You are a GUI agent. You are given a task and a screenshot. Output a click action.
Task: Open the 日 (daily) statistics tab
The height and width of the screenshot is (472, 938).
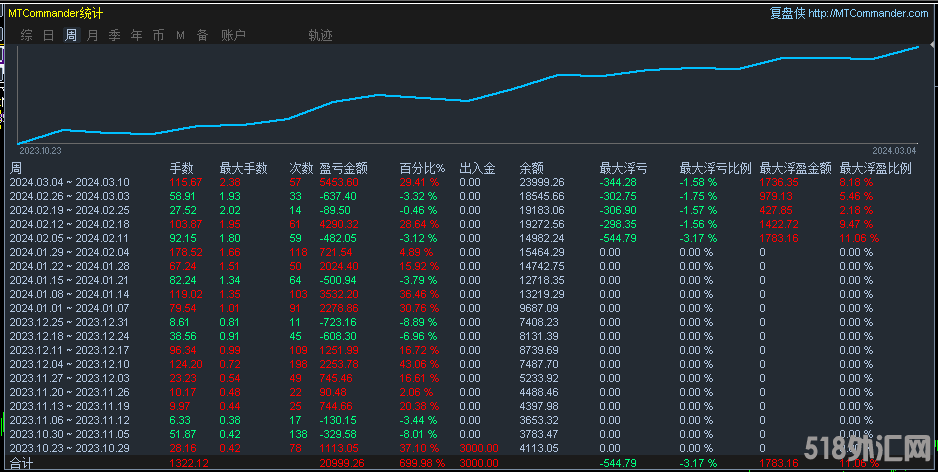tap(49, 35)
